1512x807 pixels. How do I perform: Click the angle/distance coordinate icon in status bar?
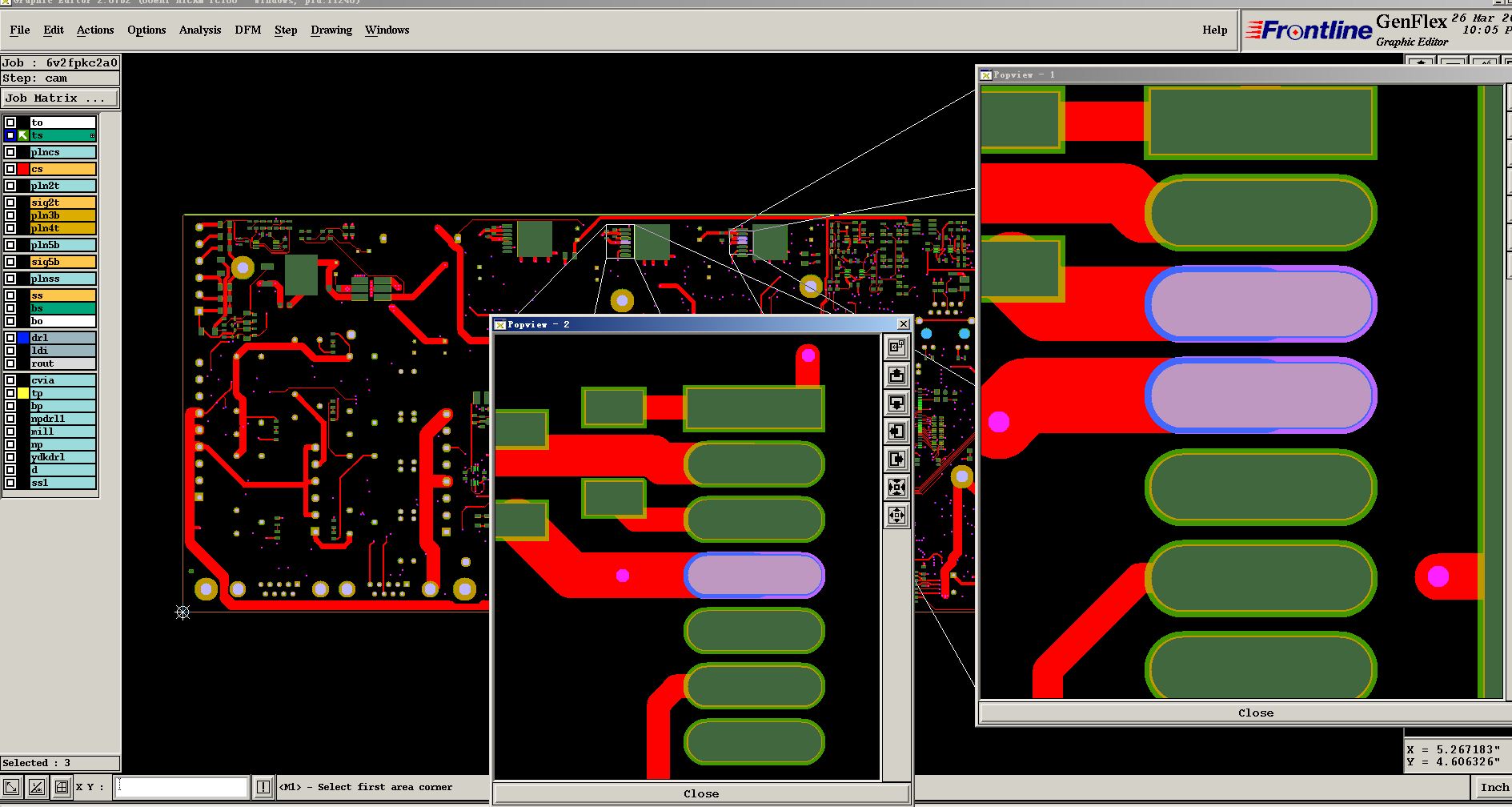click(x=36, y=787)
